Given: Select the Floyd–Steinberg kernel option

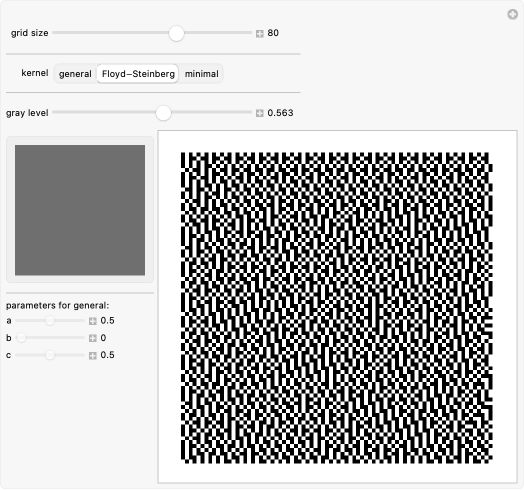Looking at the screenshot, I should coord(138,74).
